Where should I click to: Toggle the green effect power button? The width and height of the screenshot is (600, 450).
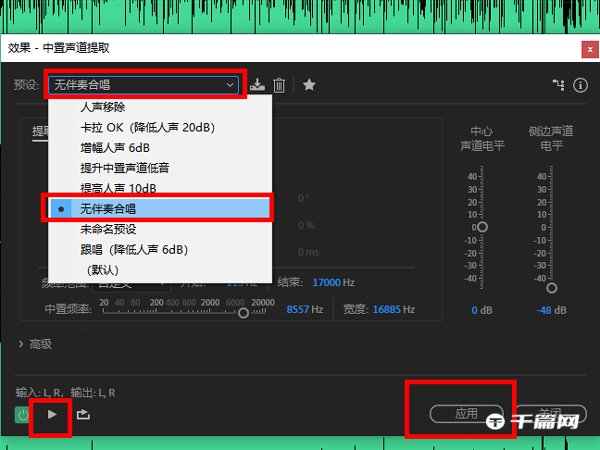22,415
